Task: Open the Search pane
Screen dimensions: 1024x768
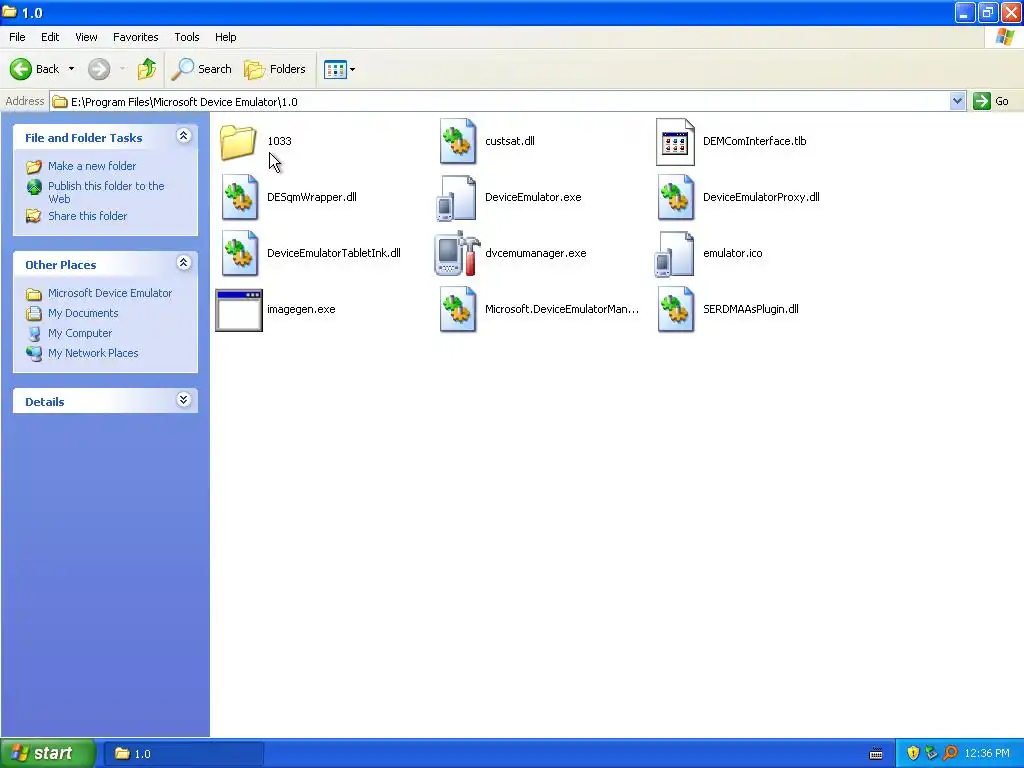Action: (202, 69)
